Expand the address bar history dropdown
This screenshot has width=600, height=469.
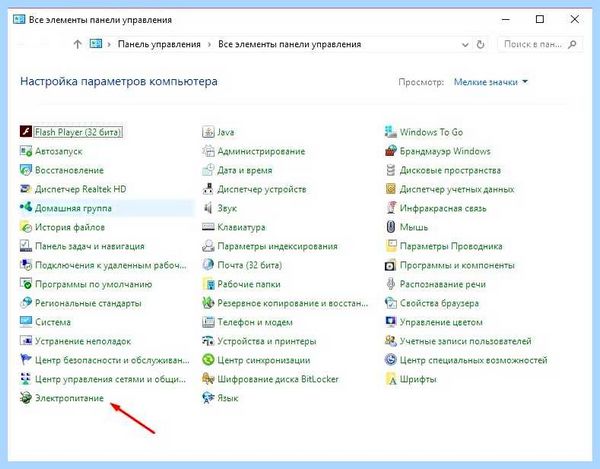coord(465,45)
